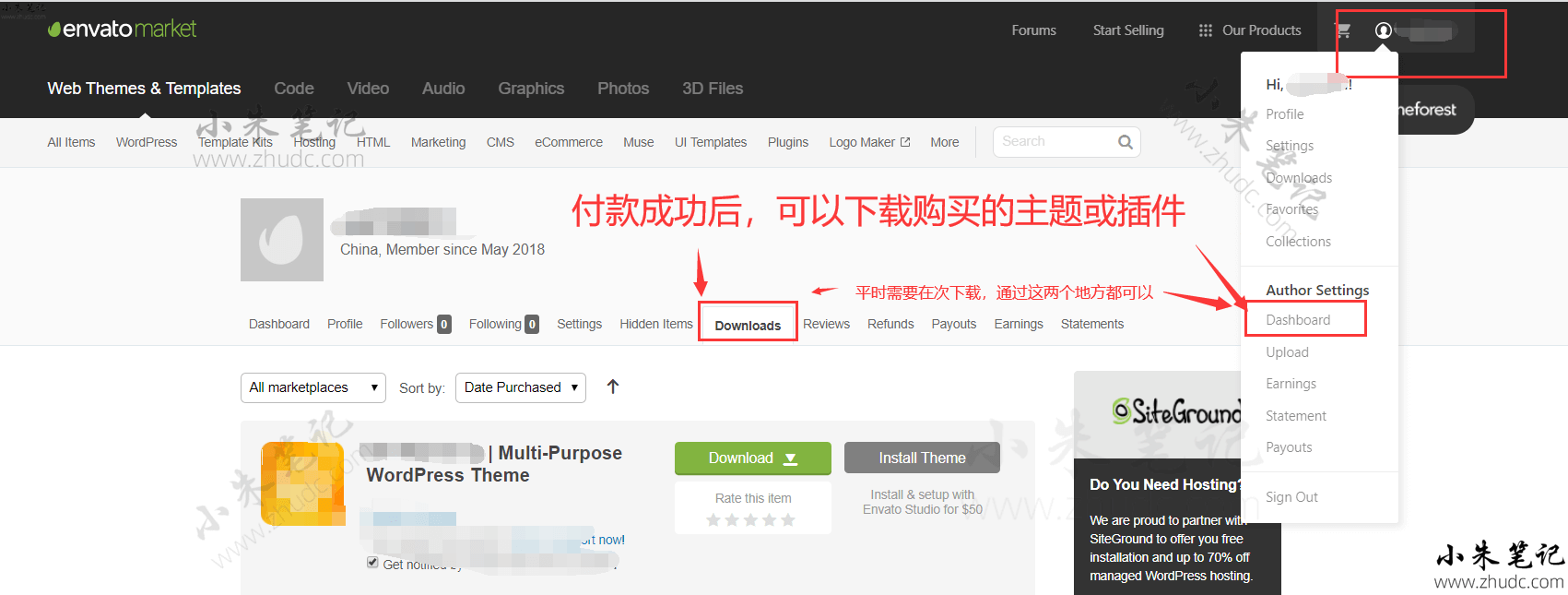This screenshot has width=1568, height=595.
Task: Click the envato market logo
Action: coord(122,29)
